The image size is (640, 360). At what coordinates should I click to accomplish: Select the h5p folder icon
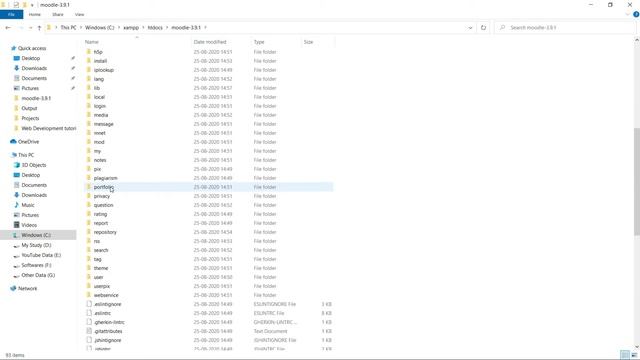pos(89,52)
